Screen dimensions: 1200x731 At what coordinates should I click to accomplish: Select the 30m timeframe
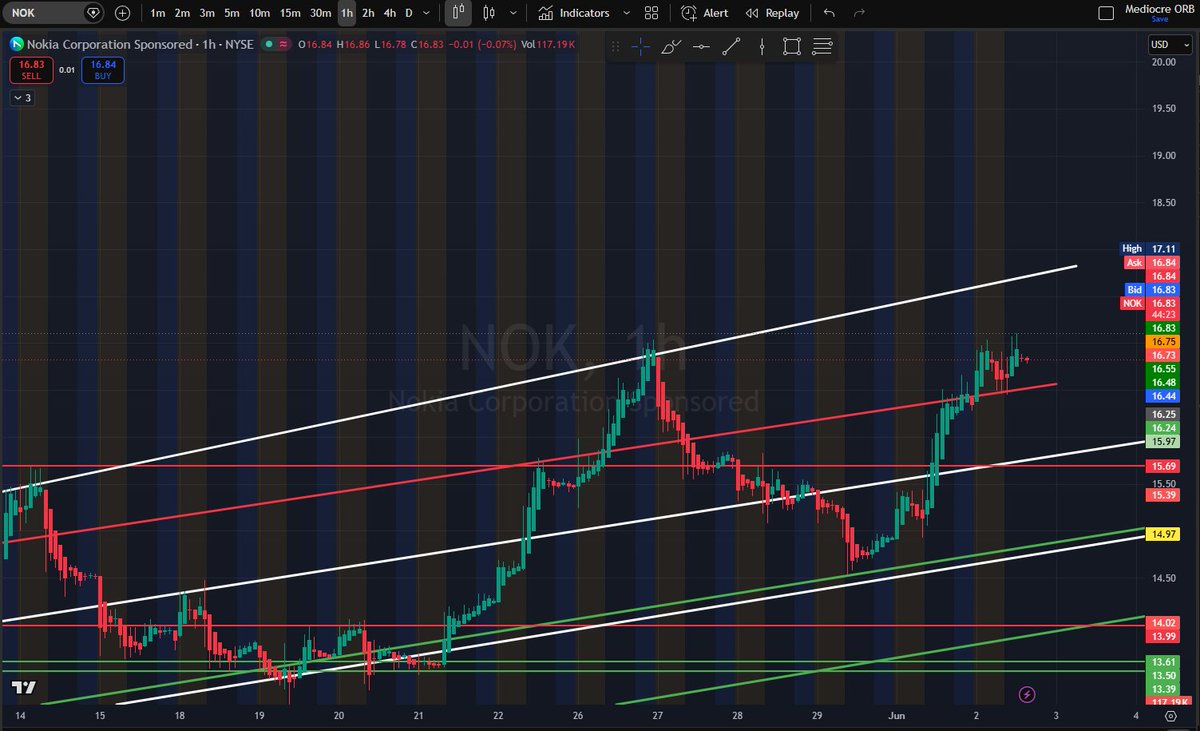pyautogui.click(x=320, y=13)
